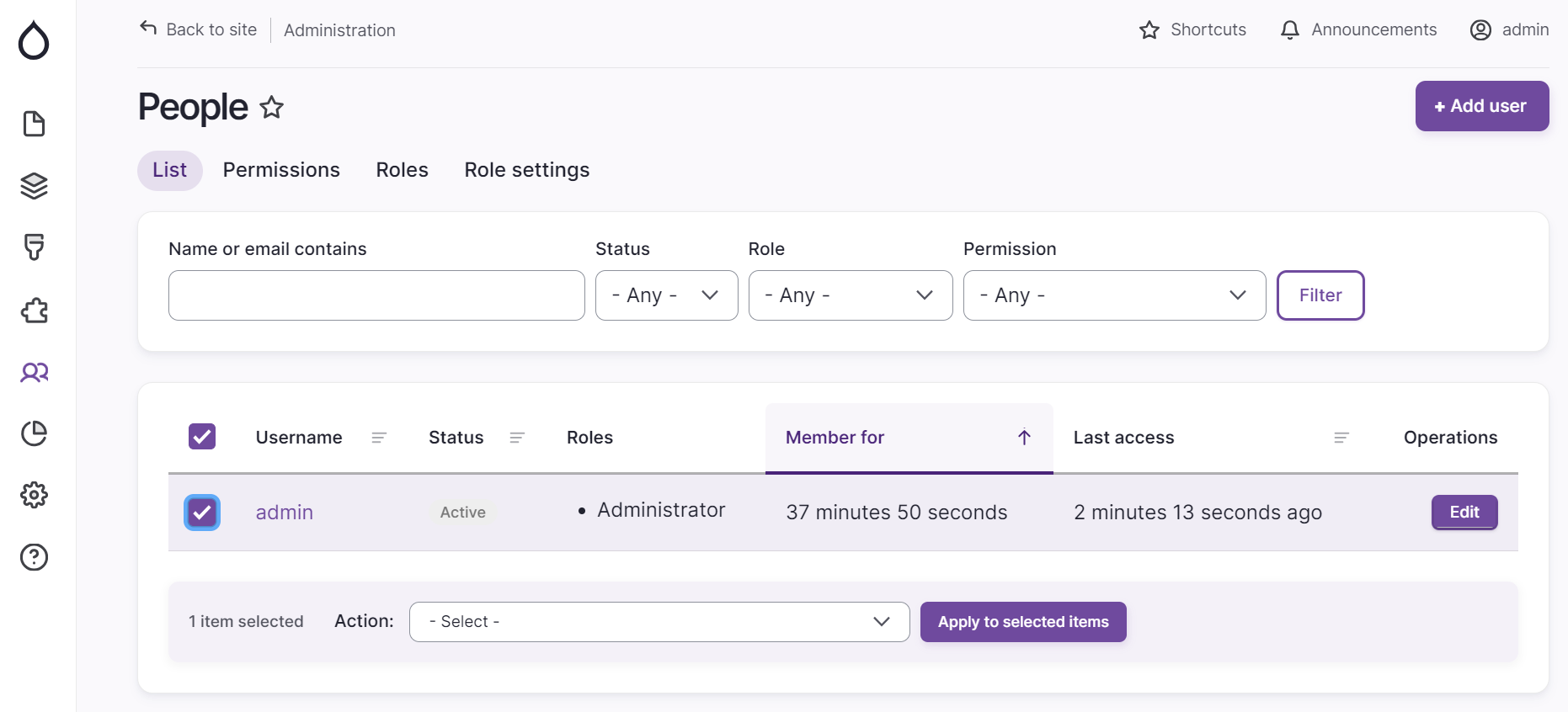Click the Add user button
The width and height of the screenshot is (1568, 712).
point(1481,106)
